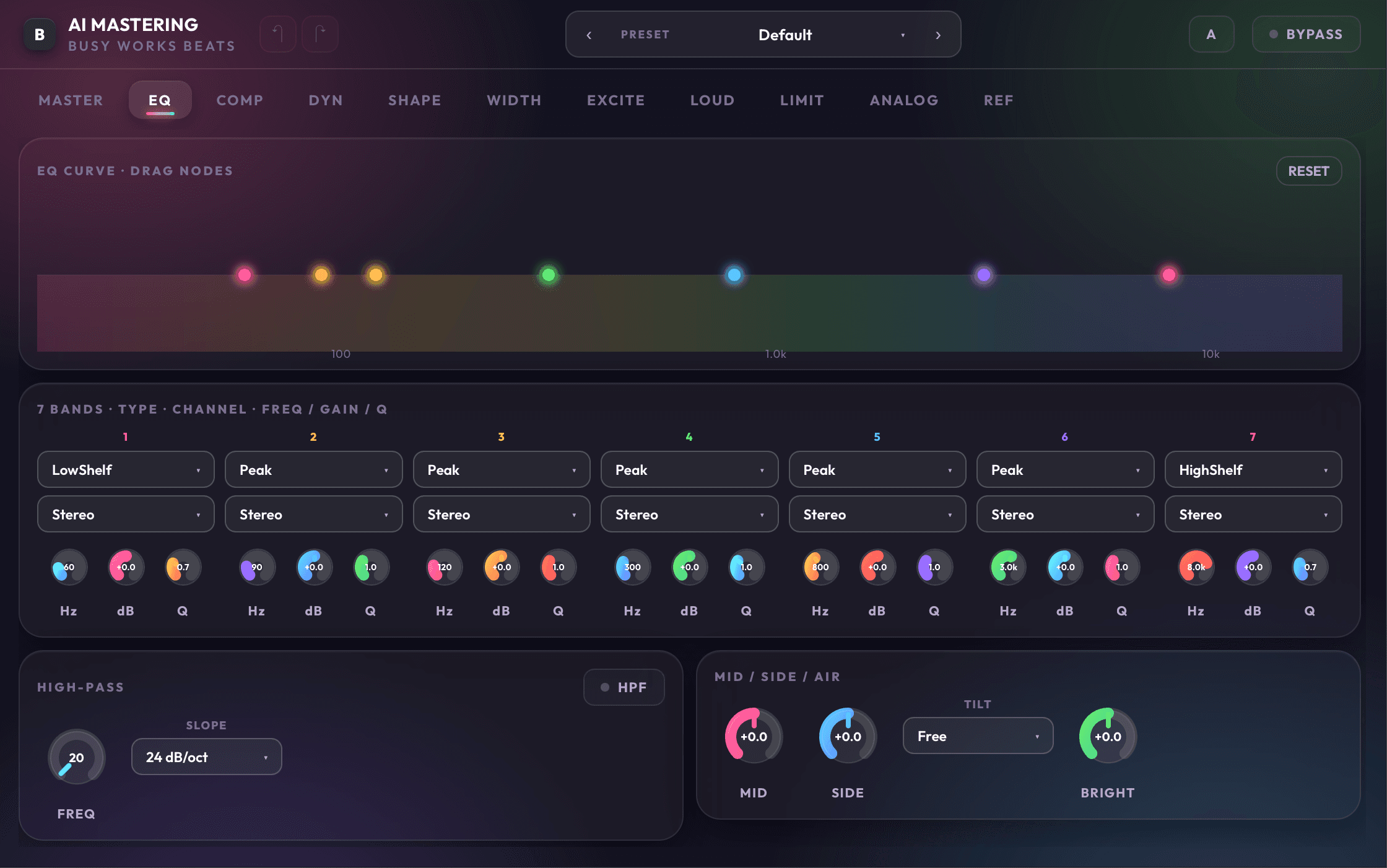Click band 7 8.0k frequency knob
Viewport: 1387px width, 868px height.
click(1196, 567)
